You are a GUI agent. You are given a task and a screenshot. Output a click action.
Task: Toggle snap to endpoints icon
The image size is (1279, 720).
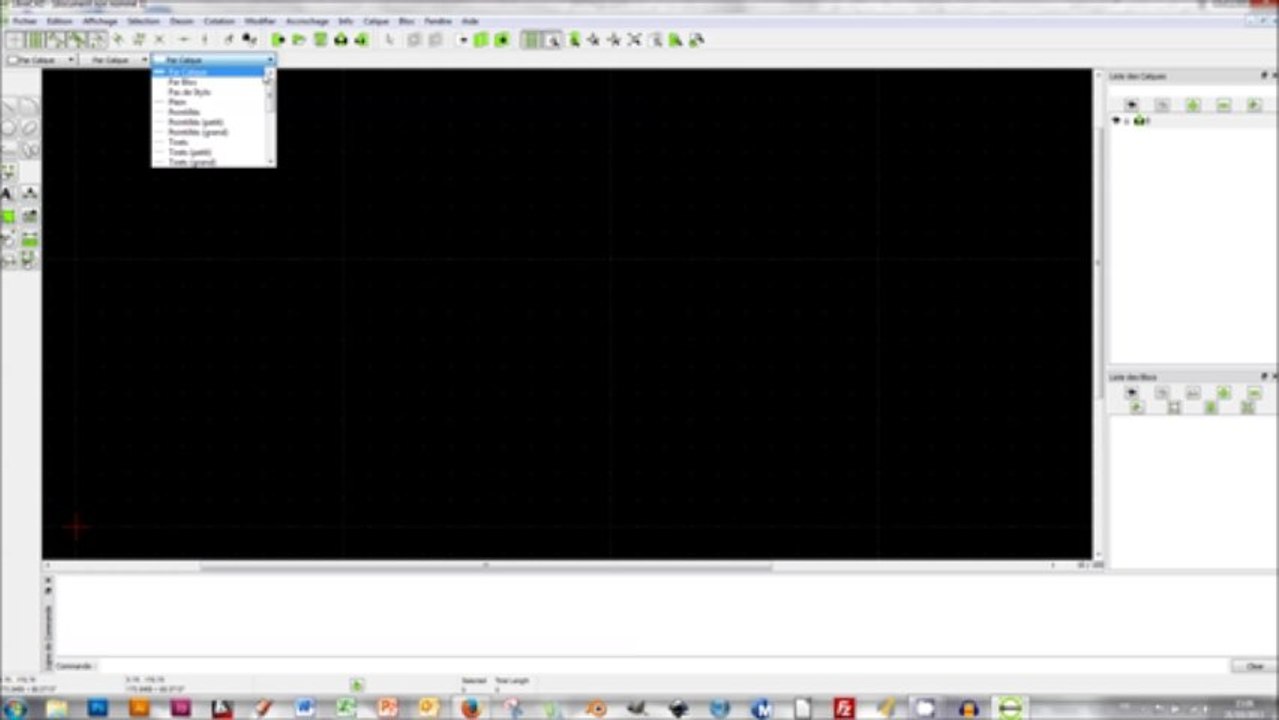pos(56,40)
